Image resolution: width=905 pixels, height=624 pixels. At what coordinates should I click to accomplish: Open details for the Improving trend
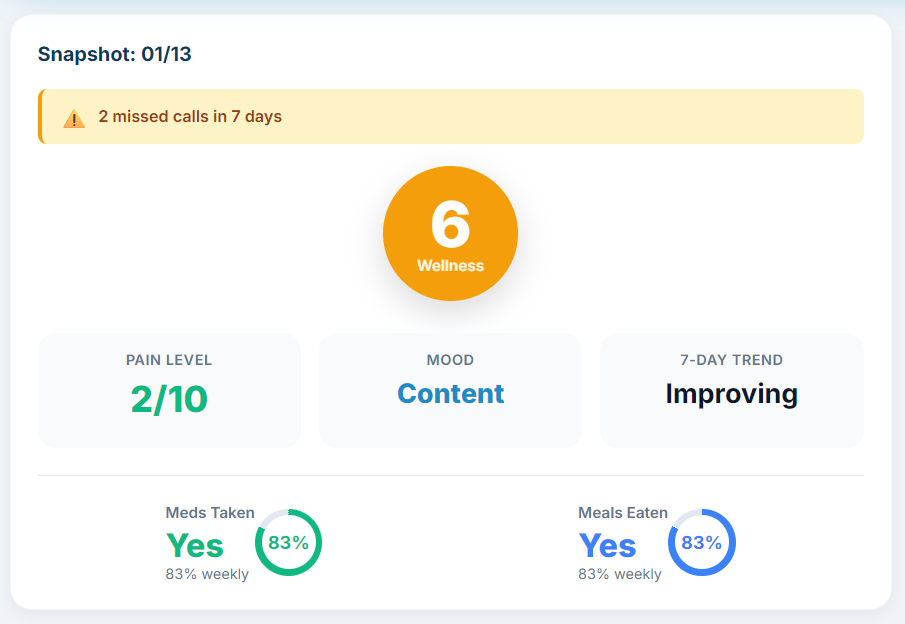[731, 394]
